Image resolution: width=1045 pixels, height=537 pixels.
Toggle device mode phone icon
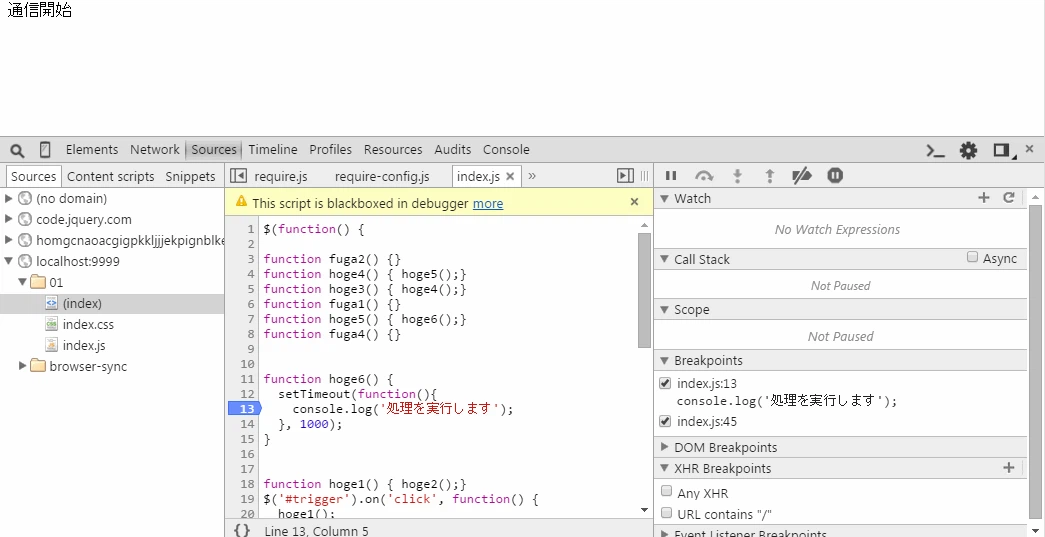(45, 150)
